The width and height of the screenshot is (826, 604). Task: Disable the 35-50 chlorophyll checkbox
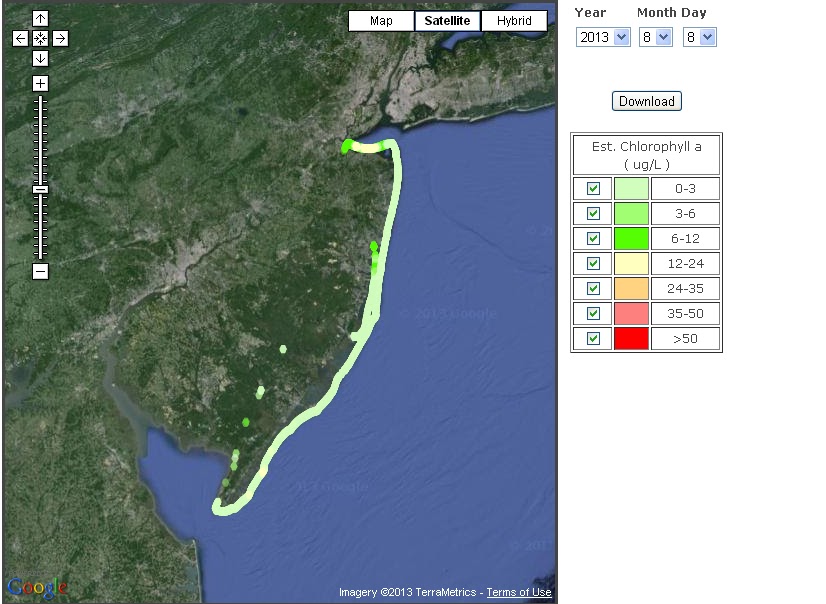click(x=592, y=313)
